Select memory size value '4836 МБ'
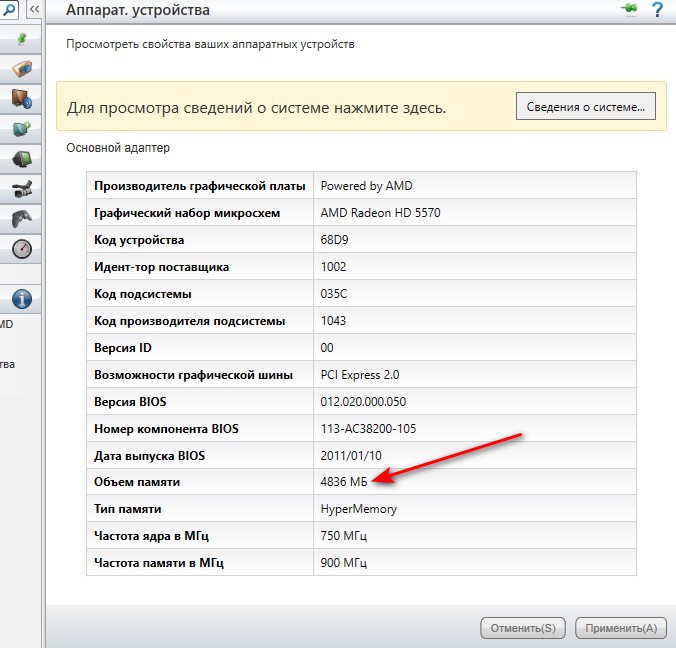Screen dimensions: 676x648 click(x=344, y=482)
